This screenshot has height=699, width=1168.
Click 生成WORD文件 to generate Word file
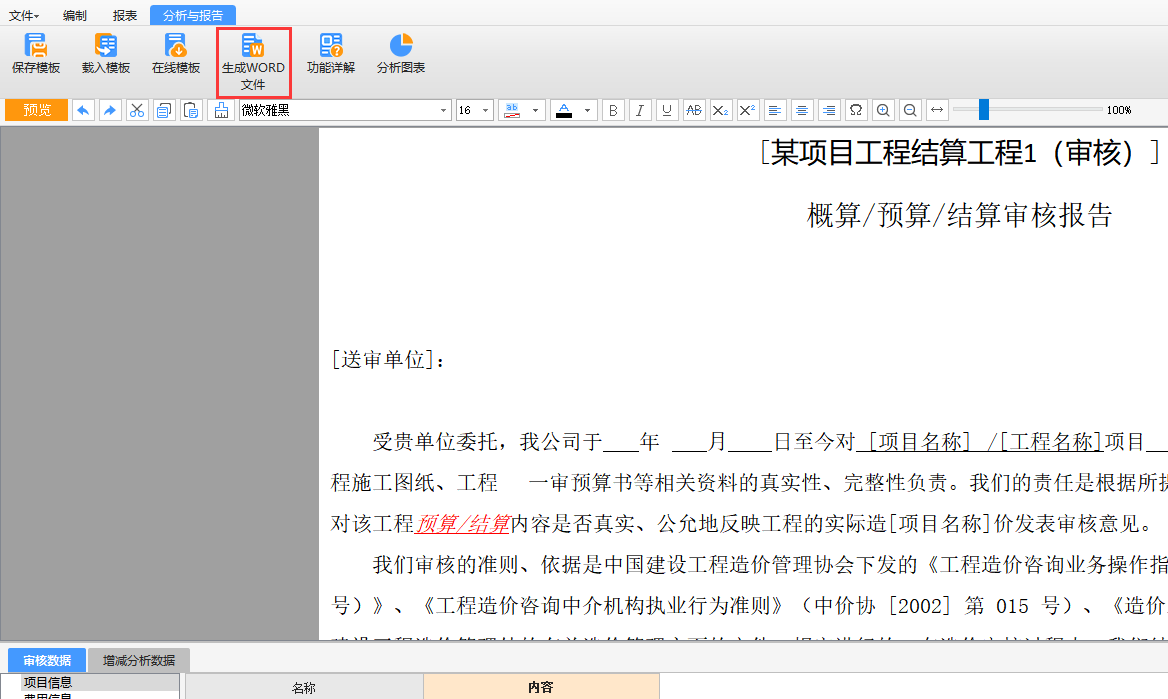tap(253, 61)
